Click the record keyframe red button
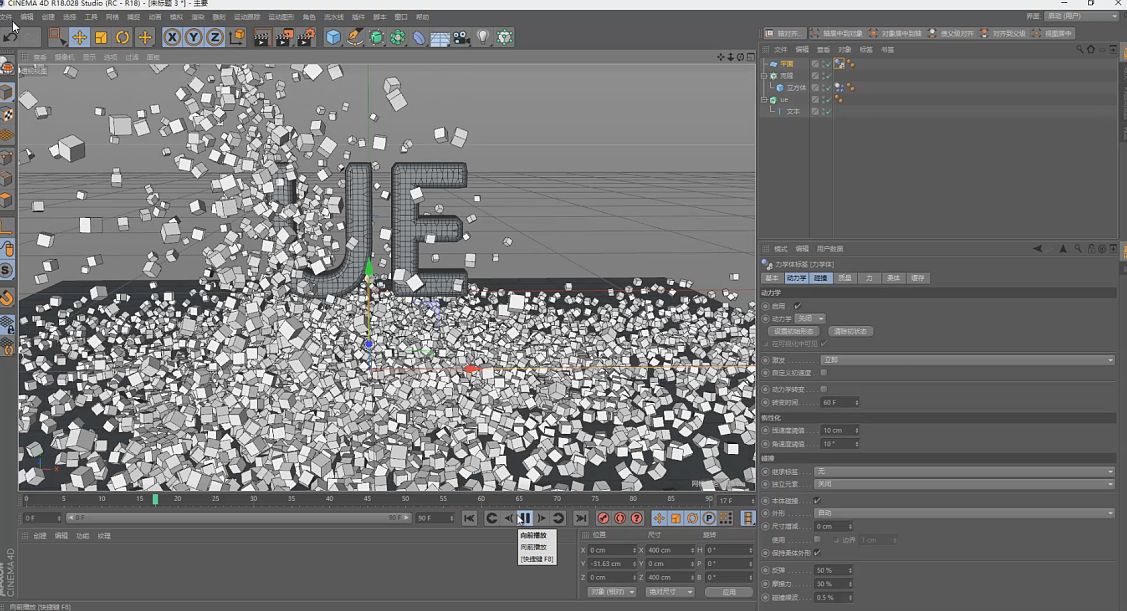This screenshot has width=1127, height=611. click(604, 518)
